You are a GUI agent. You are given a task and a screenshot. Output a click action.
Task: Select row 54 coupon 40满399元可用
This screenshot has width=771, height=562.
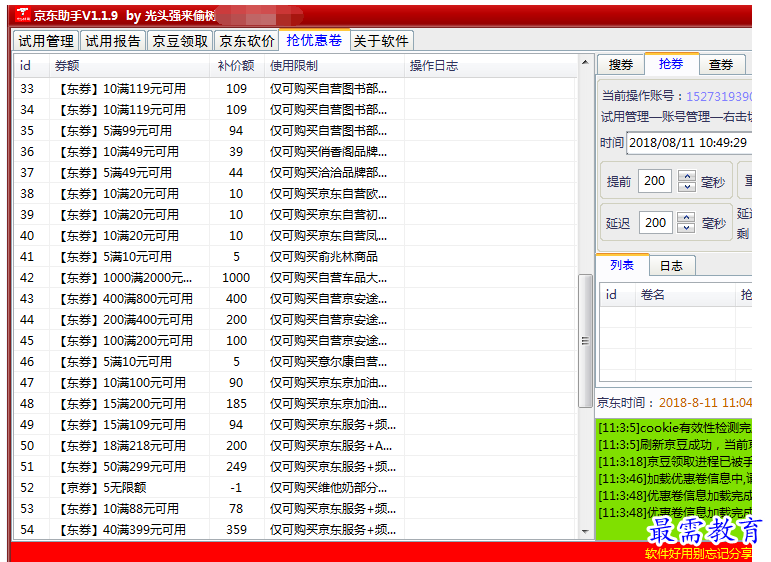point(295,530)
